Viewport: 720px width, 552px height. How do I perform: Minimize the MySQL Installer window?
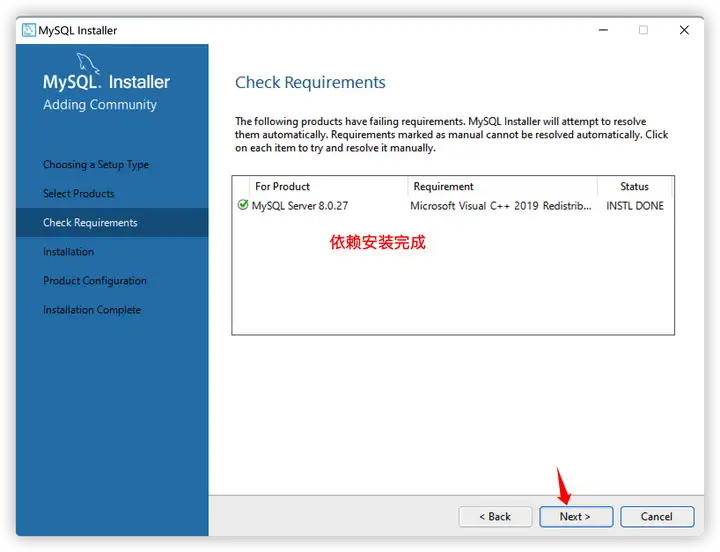coord(603,30)
